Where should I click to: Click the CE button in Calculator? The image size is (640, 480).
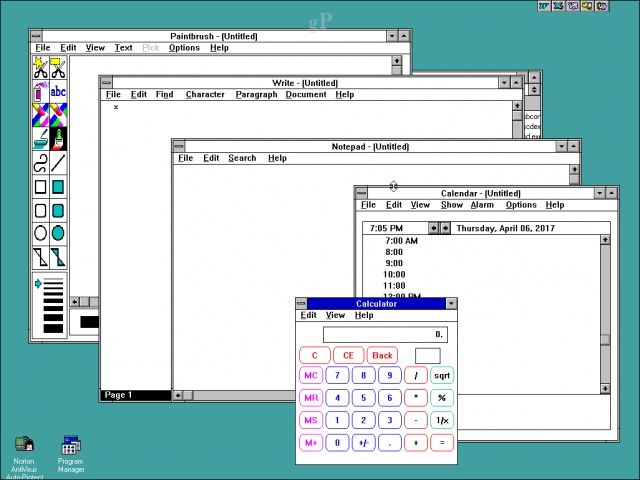(348, 356)
